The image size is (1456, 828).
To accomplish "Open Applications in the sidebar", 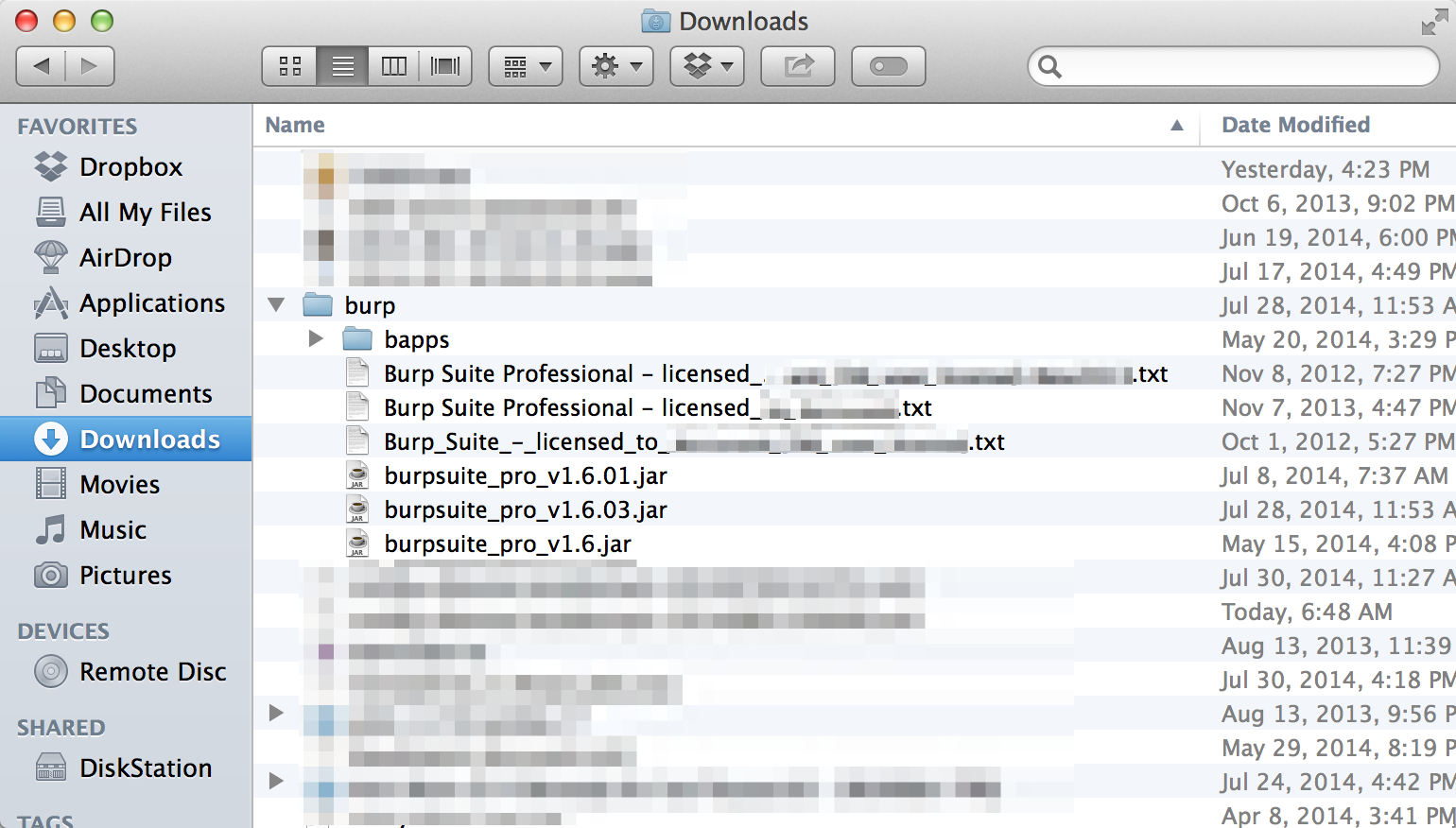I will click(151, 303).
